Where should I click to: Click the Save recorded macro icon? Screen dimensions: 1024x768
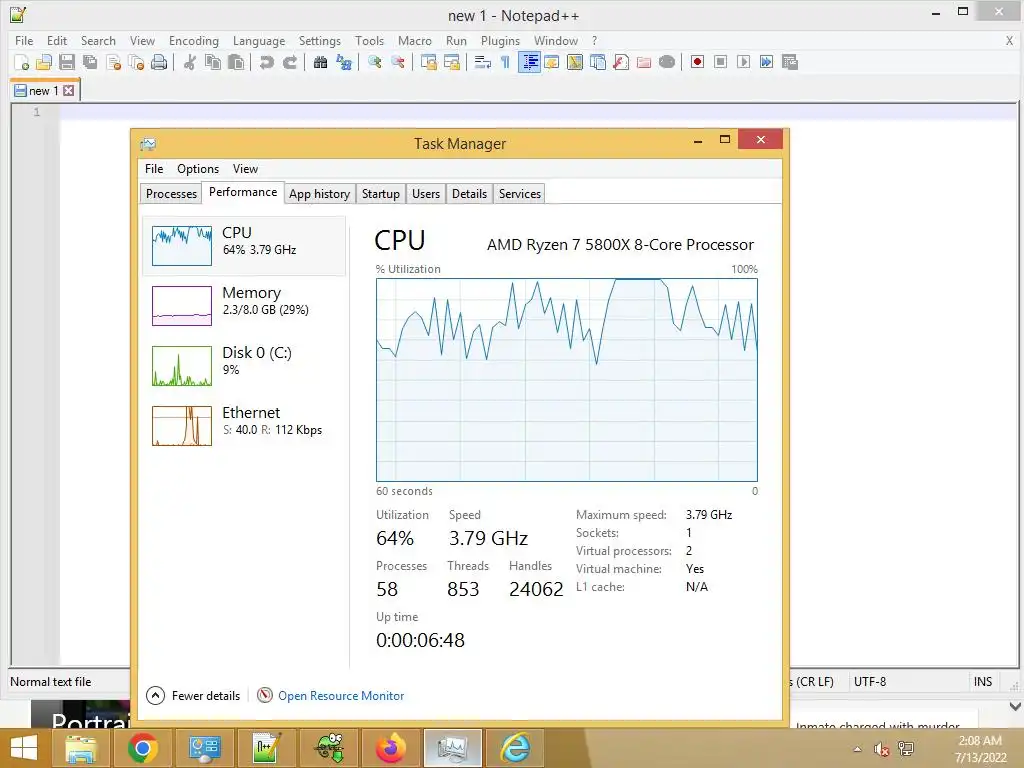click(790, 62)
